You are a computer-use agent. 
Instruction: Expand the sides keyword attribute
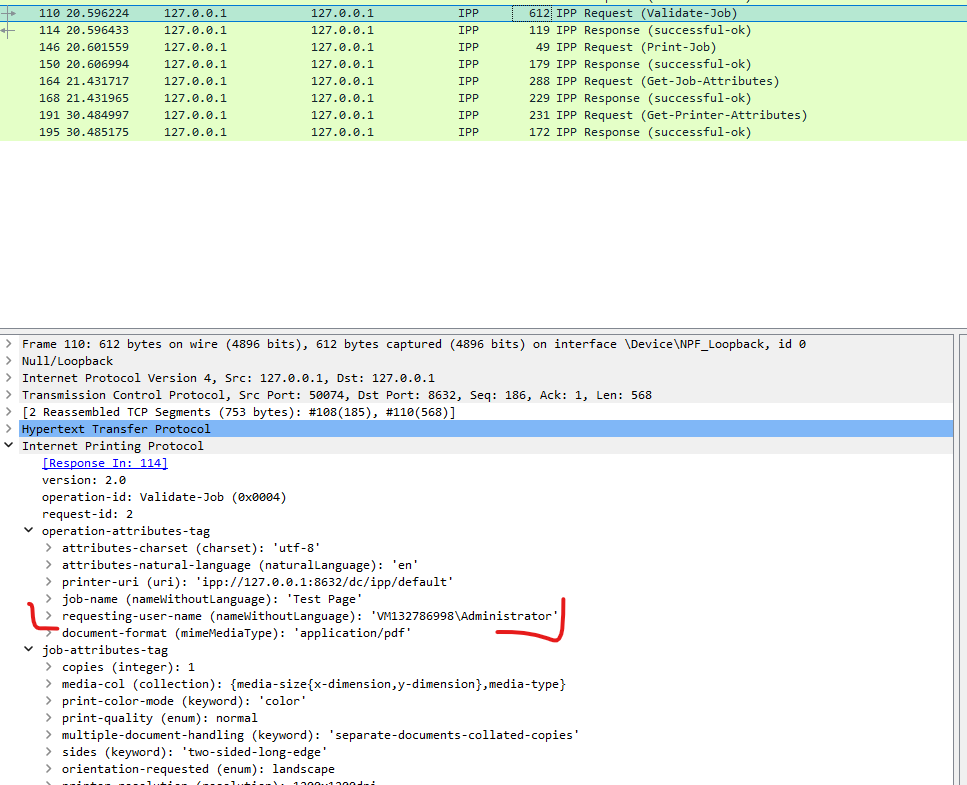point(47,751)
